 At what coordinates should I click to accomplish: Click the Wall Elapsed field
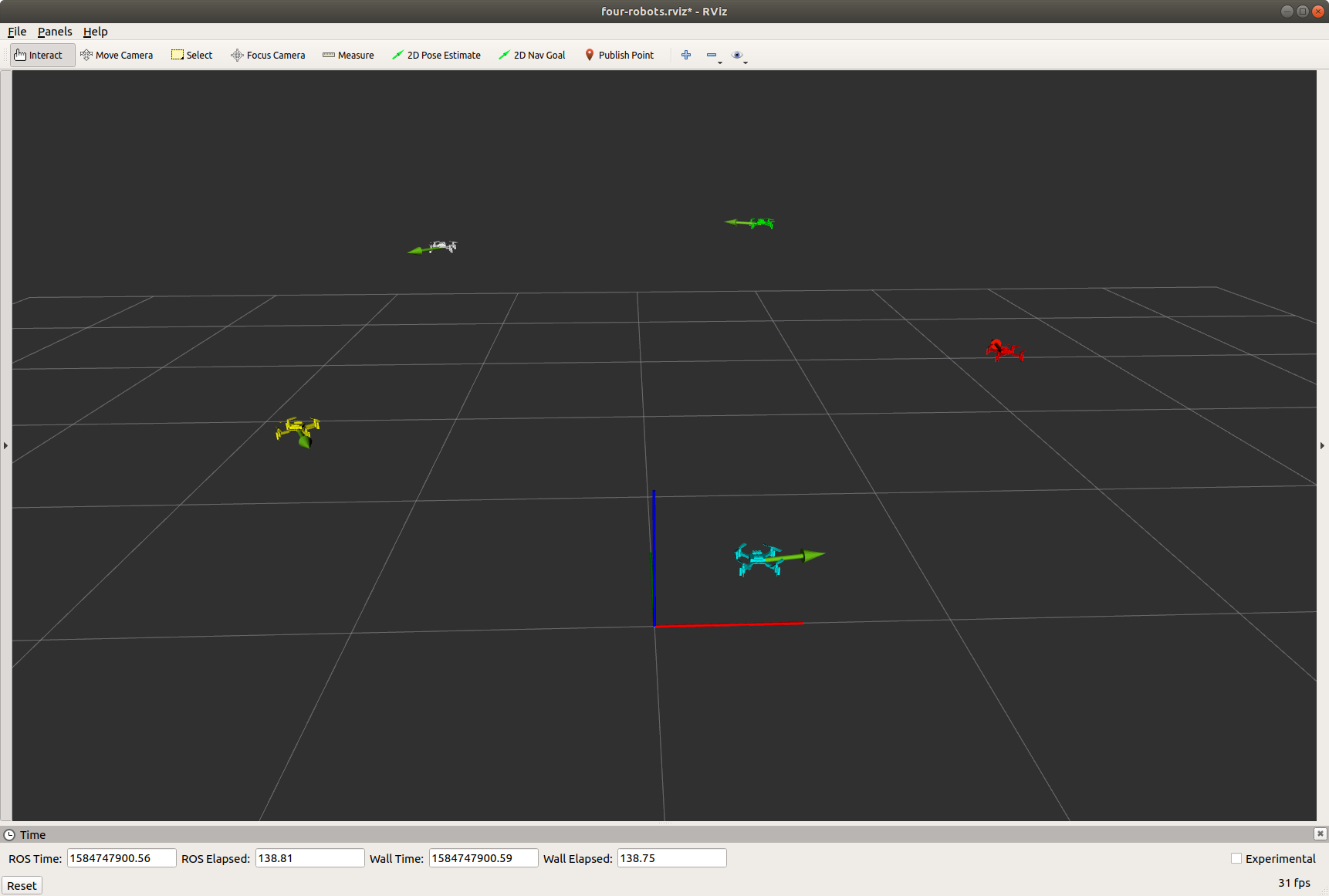[671, 858]
